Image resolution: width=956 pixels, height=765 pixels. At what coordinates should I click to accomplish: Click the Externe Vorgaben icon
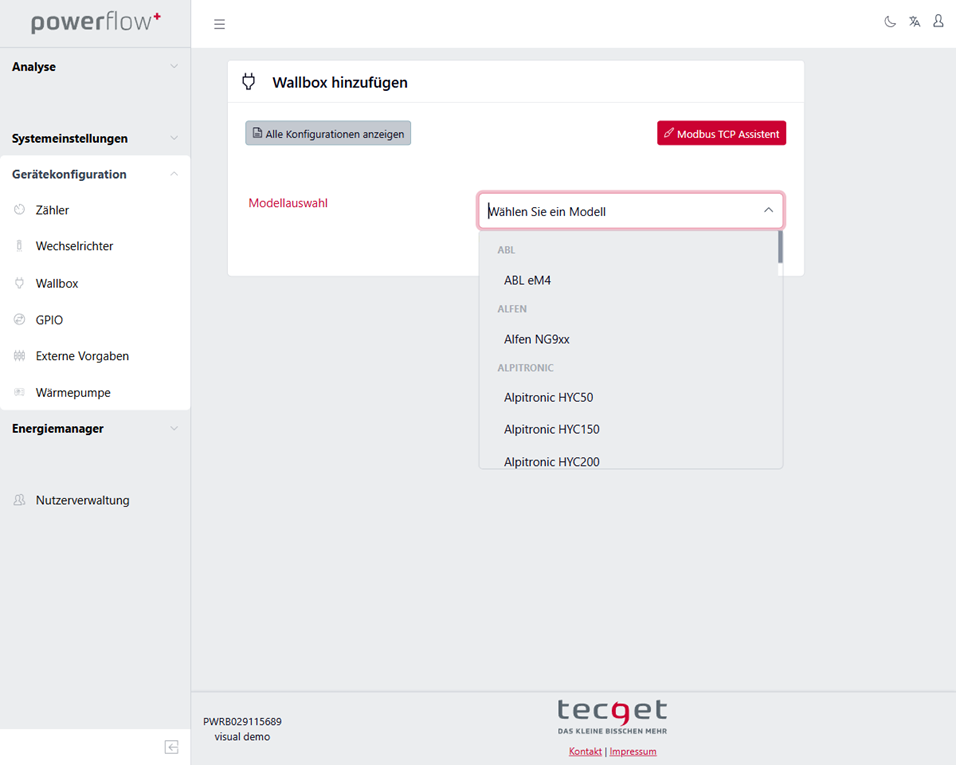tap(20, 355)
